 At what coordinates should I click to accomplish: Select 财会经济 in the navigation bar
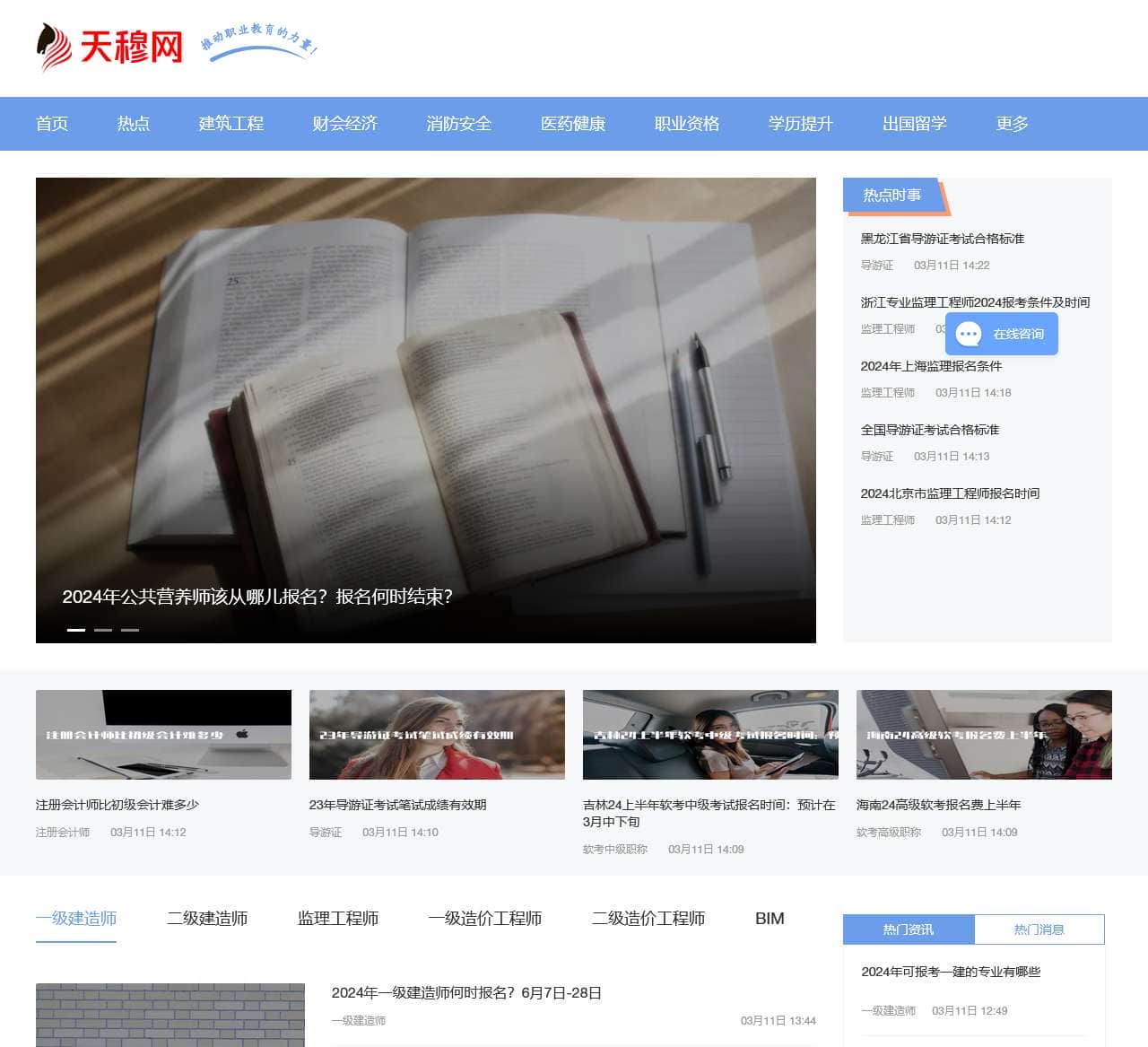[x=345, y=124]
